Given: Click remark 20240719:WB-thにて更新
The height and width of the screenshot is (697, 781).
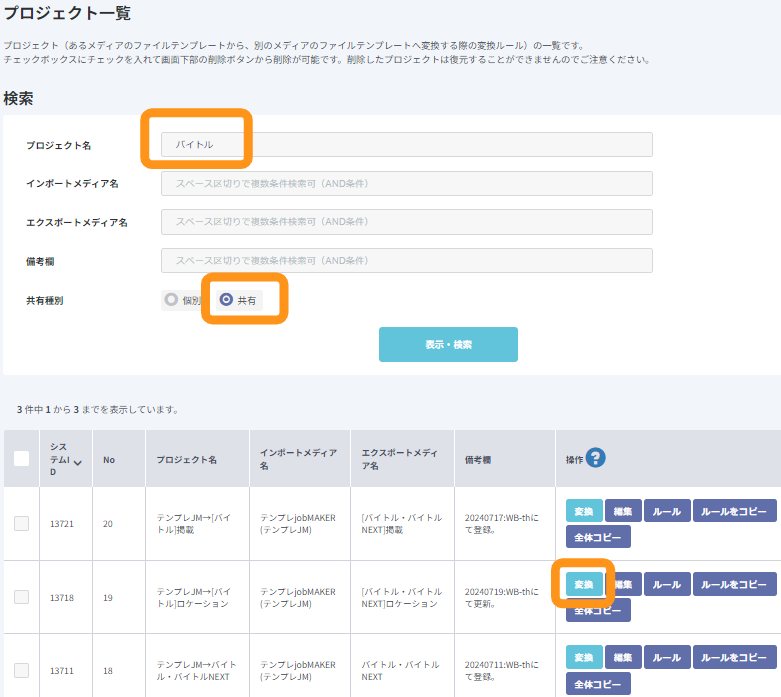Looking at the screenshot, I should (502, 597).
